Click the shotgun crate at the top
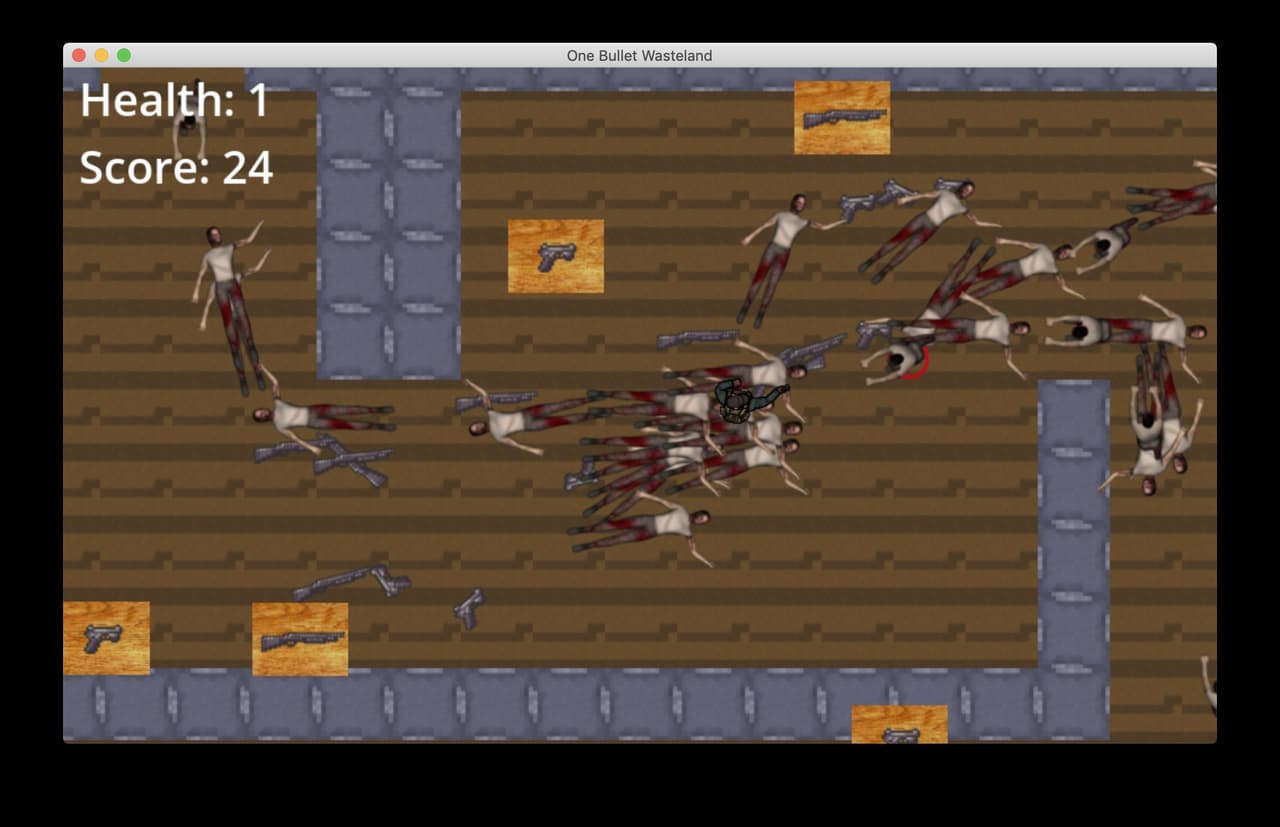 tap(842, 118)
